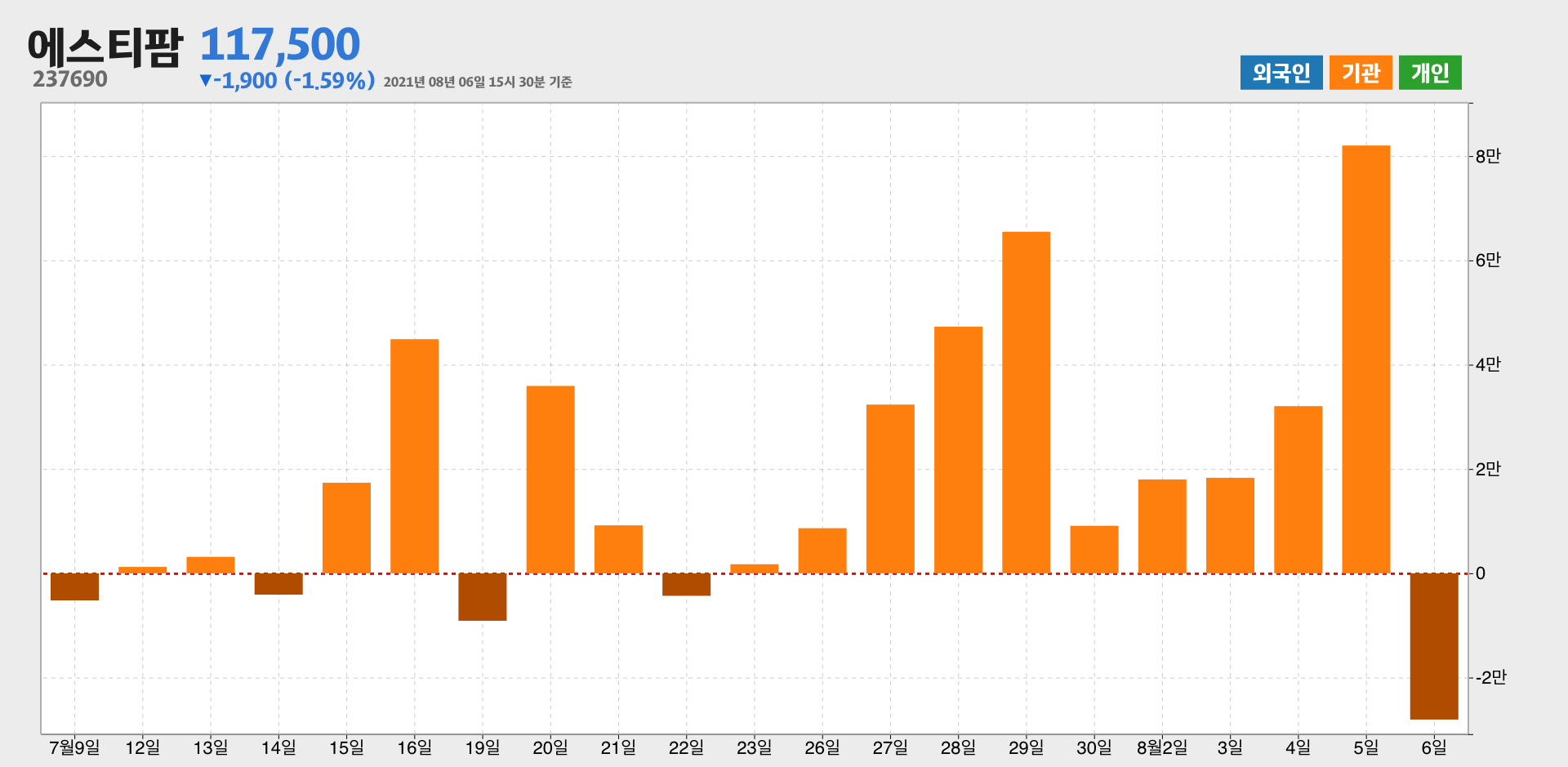Click the 0 y-axis label
Viewport: 1568px width, 767px height.
(1481, 573)
